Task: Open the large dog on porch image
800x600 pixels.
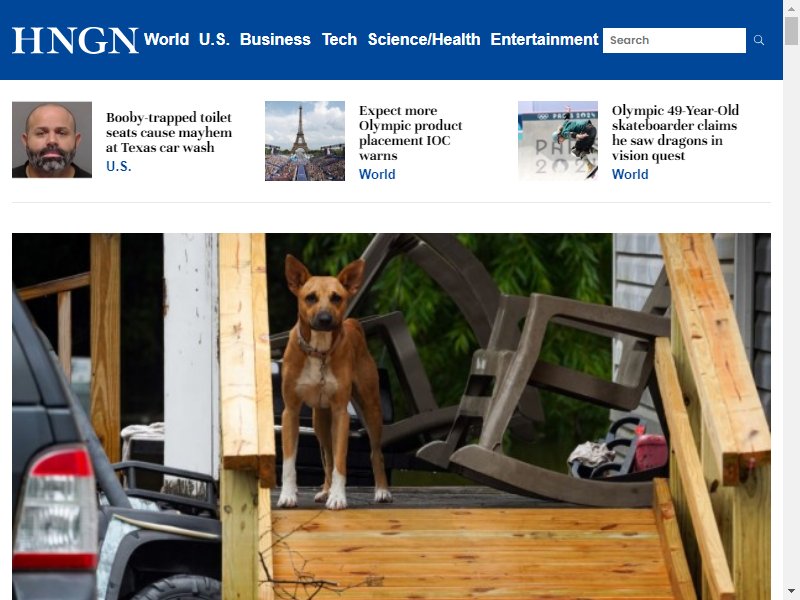Action: pyautogui.click(x=391, y=416)
